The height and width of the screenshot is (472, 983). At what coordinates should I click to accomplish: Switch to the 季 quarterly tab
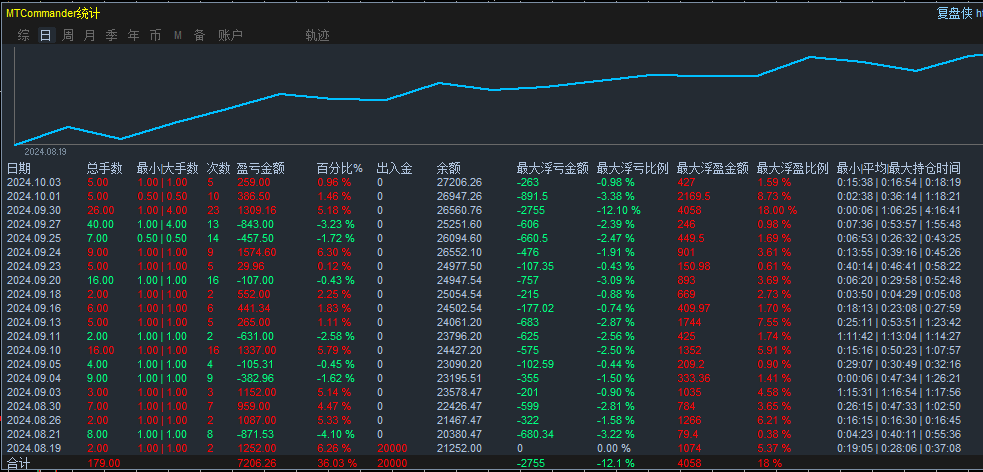pyautogui.click(x=112, y=35)
